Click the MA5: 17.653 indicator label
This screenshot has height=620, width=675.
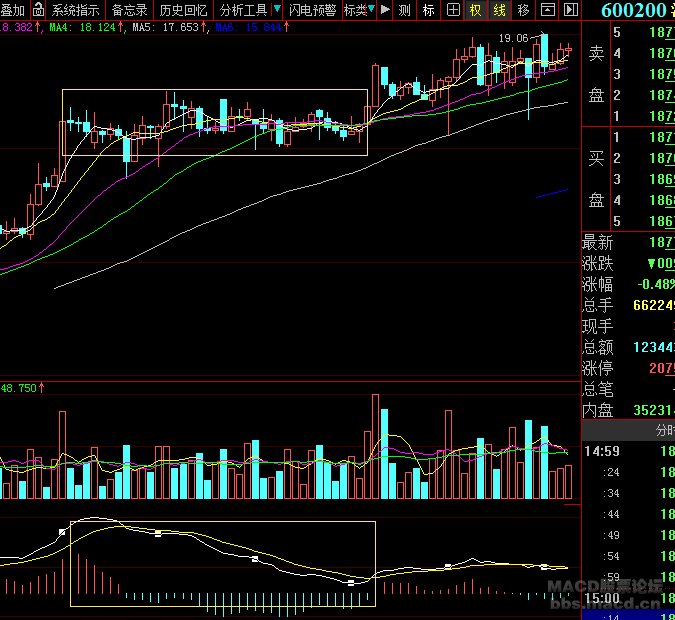(167, 26)
